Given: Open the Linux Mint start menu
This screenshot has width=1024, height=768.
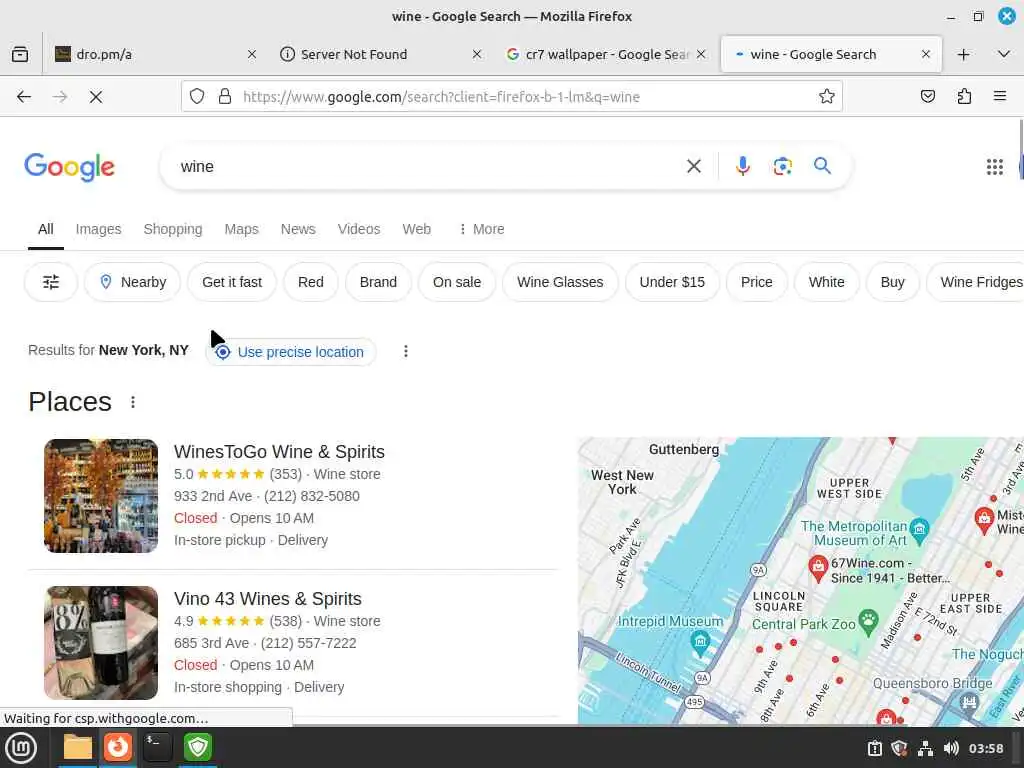Looking at the screenshot, I should (x=21, y=748).
